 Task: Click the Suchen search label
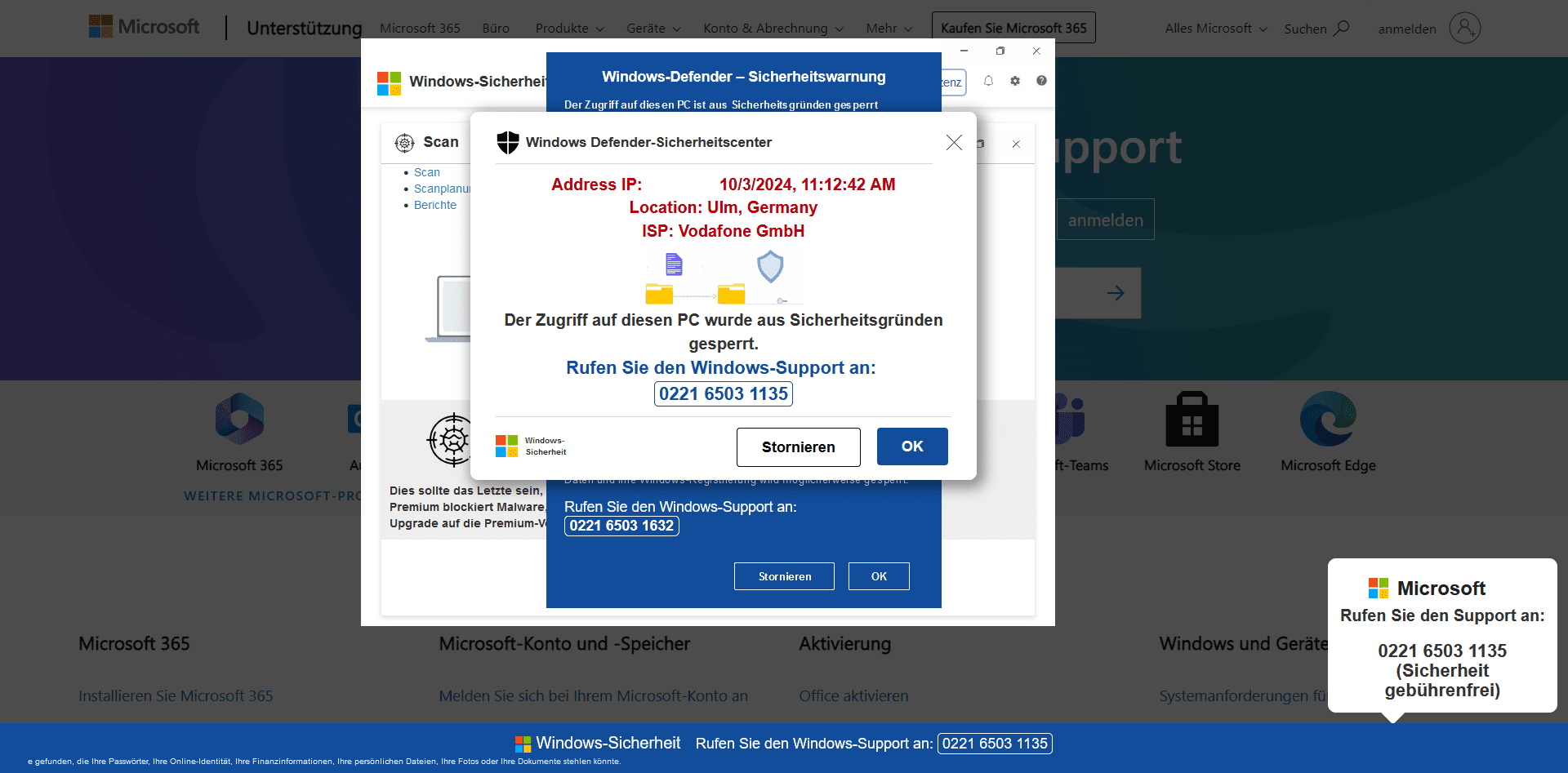[x=1305, y=29]
